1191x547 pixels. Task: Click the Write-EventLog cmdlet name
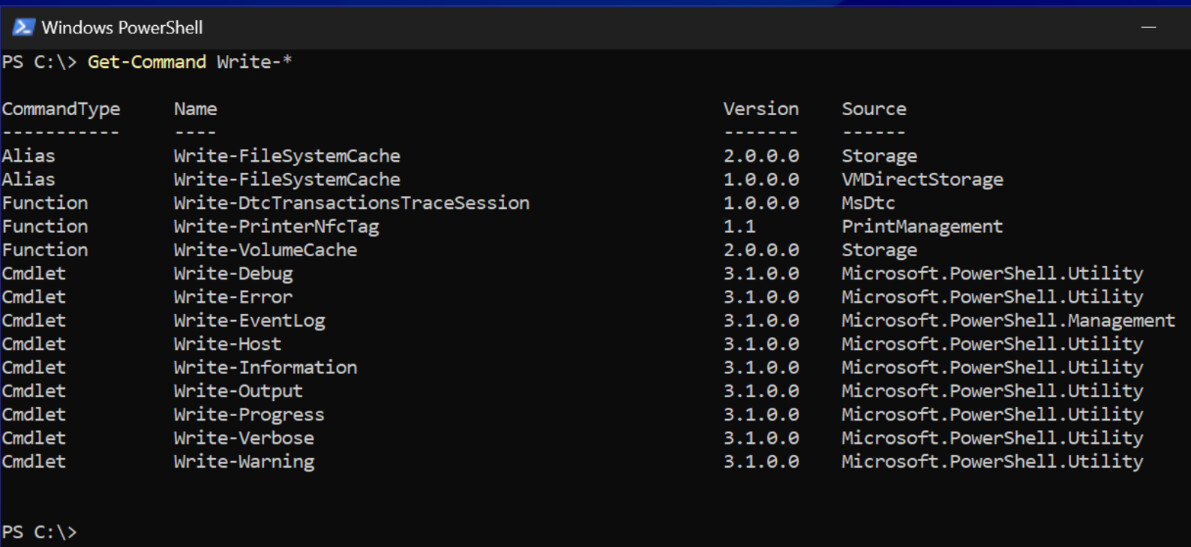[249, 321]
